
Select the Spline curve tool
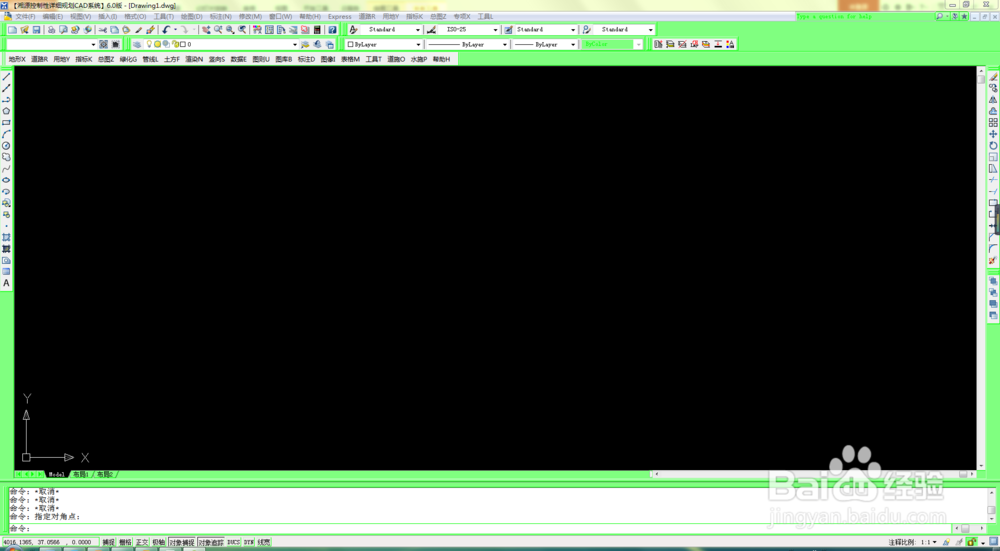[x=6, y=168]
